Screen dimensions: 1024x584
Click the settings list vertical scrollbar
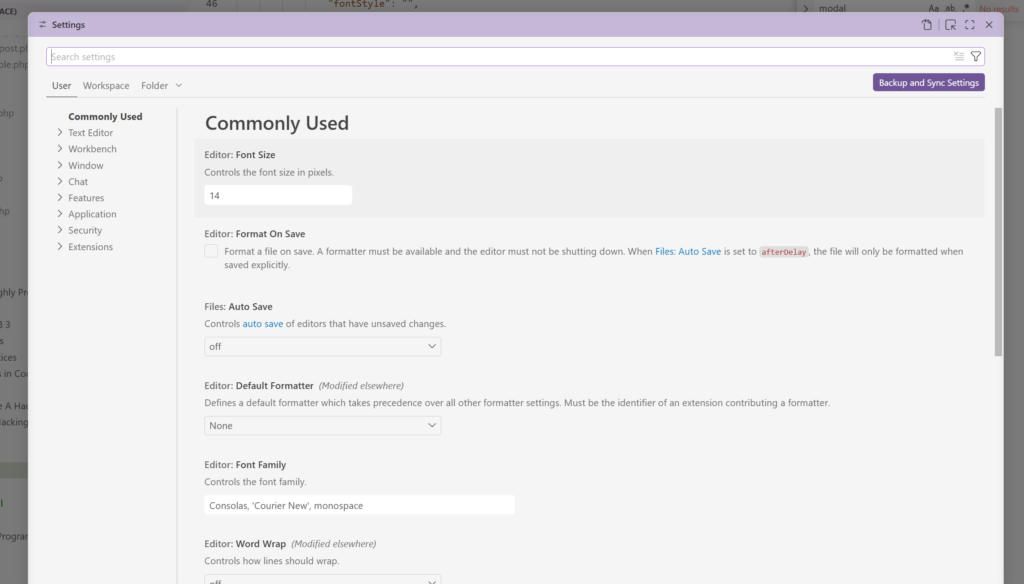[998, 232]
